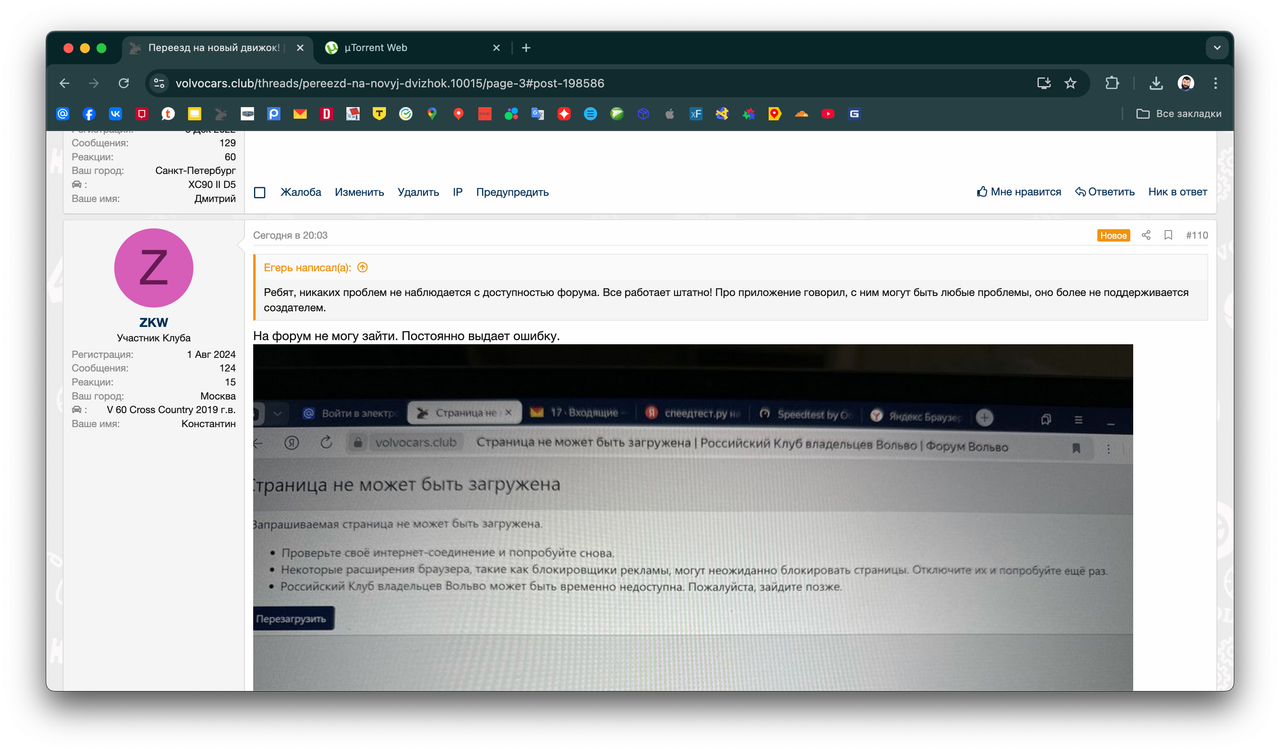
Task: Click the Сегодня в 20:03 timestamp
Action: pyautogui.click(x=290, y=235)
